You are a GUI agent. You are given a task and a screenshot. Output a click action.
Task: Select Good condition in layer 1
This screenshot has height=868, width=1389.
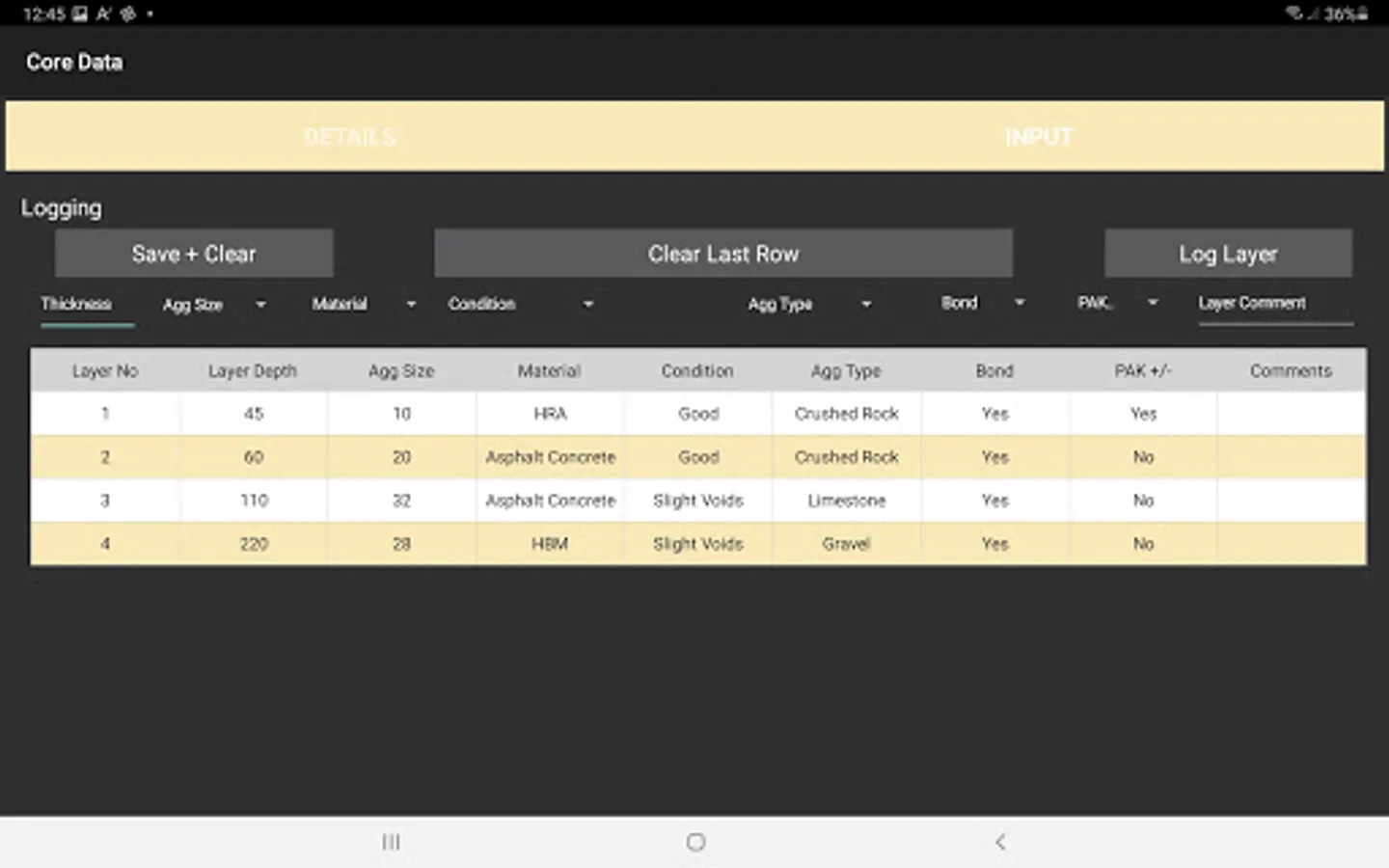click(698, 414)
